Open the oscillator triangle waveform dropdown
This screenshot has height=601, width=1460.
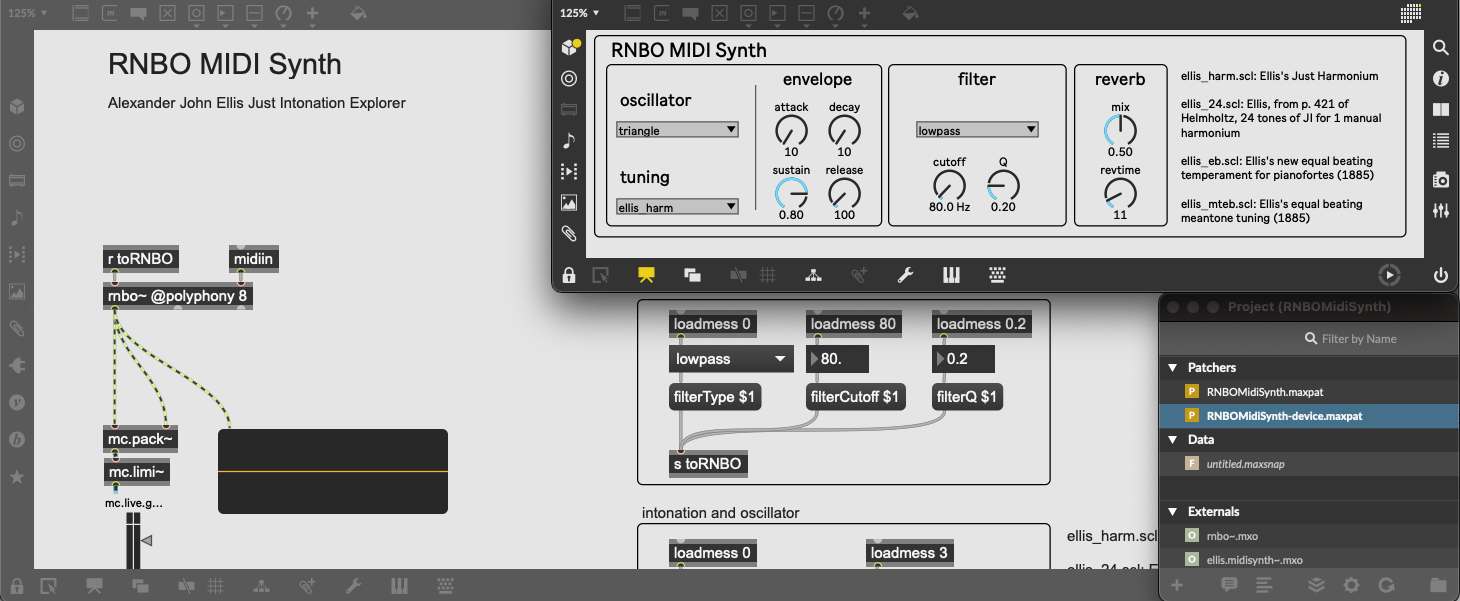pyautogui.click(x=677, y=129)
